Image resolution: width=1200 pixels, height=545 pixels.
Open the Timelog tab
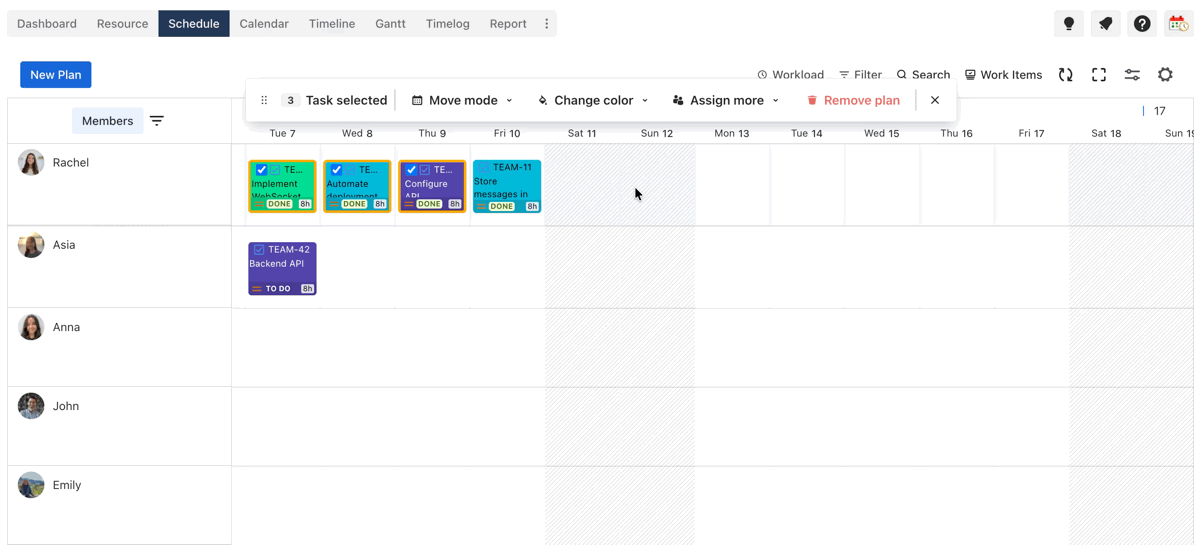click(447, 24)
